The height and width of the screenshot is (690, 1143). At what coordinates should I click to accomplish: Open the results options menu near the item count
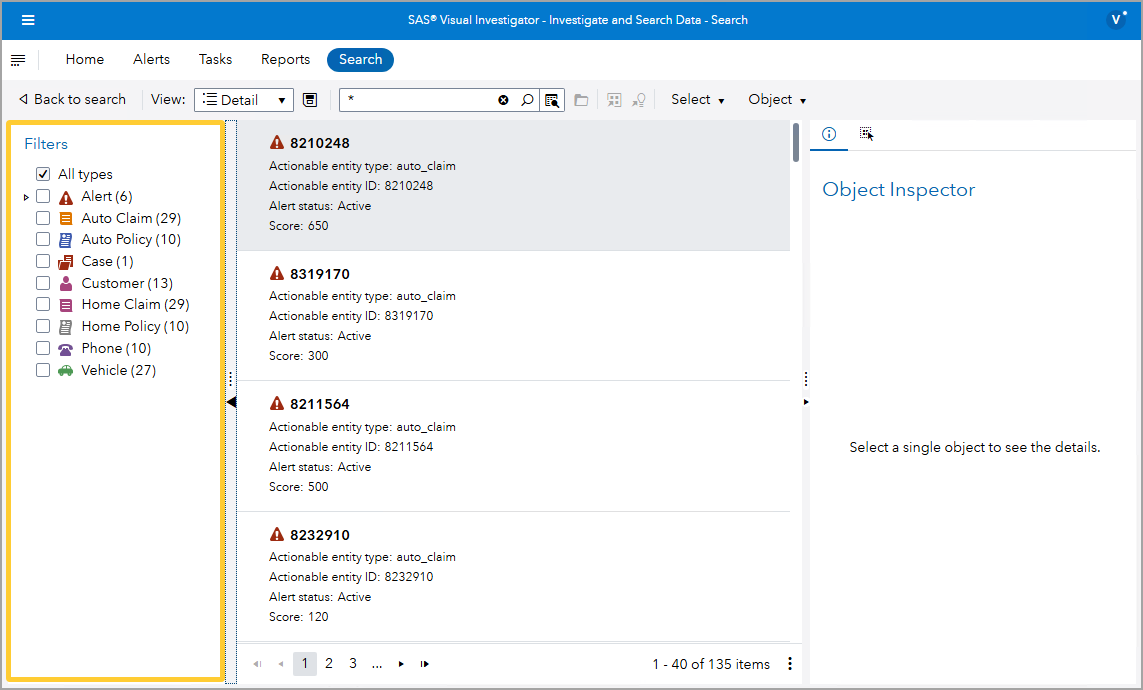coord(790,663)
